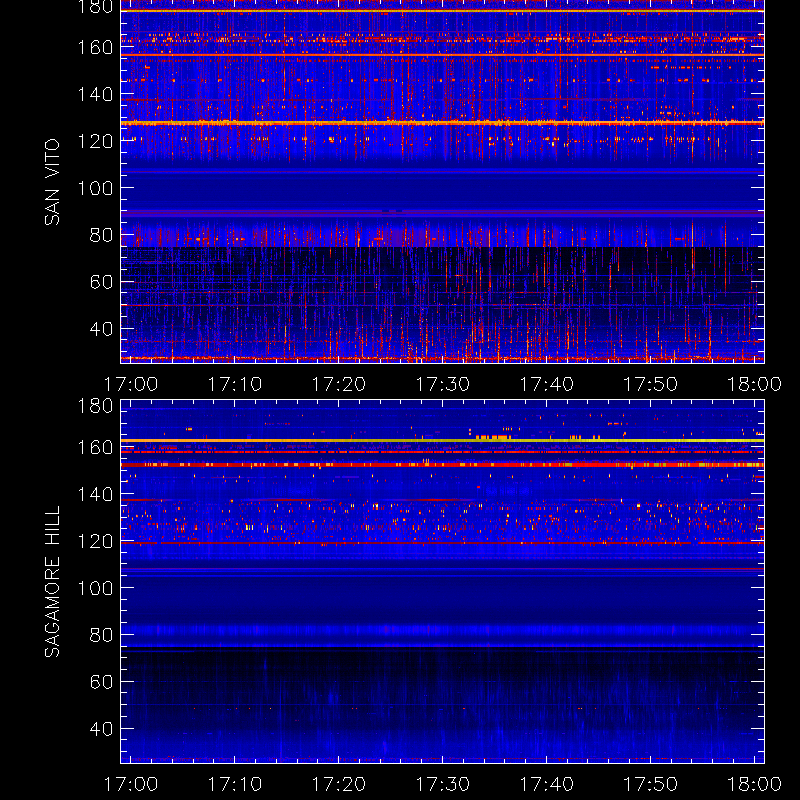Select the 80 tick label on San Vito axis
Viewport: 800px width, 800px height.
tap(102, 235)
